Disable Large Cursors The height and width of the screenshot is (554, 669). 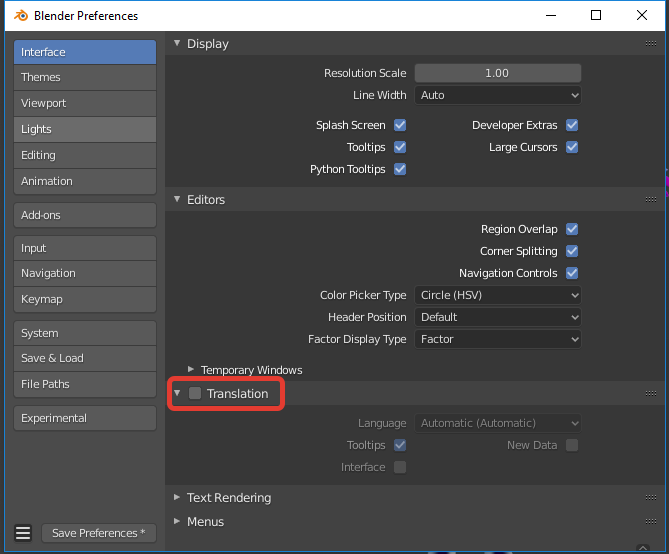click(572, 147)
